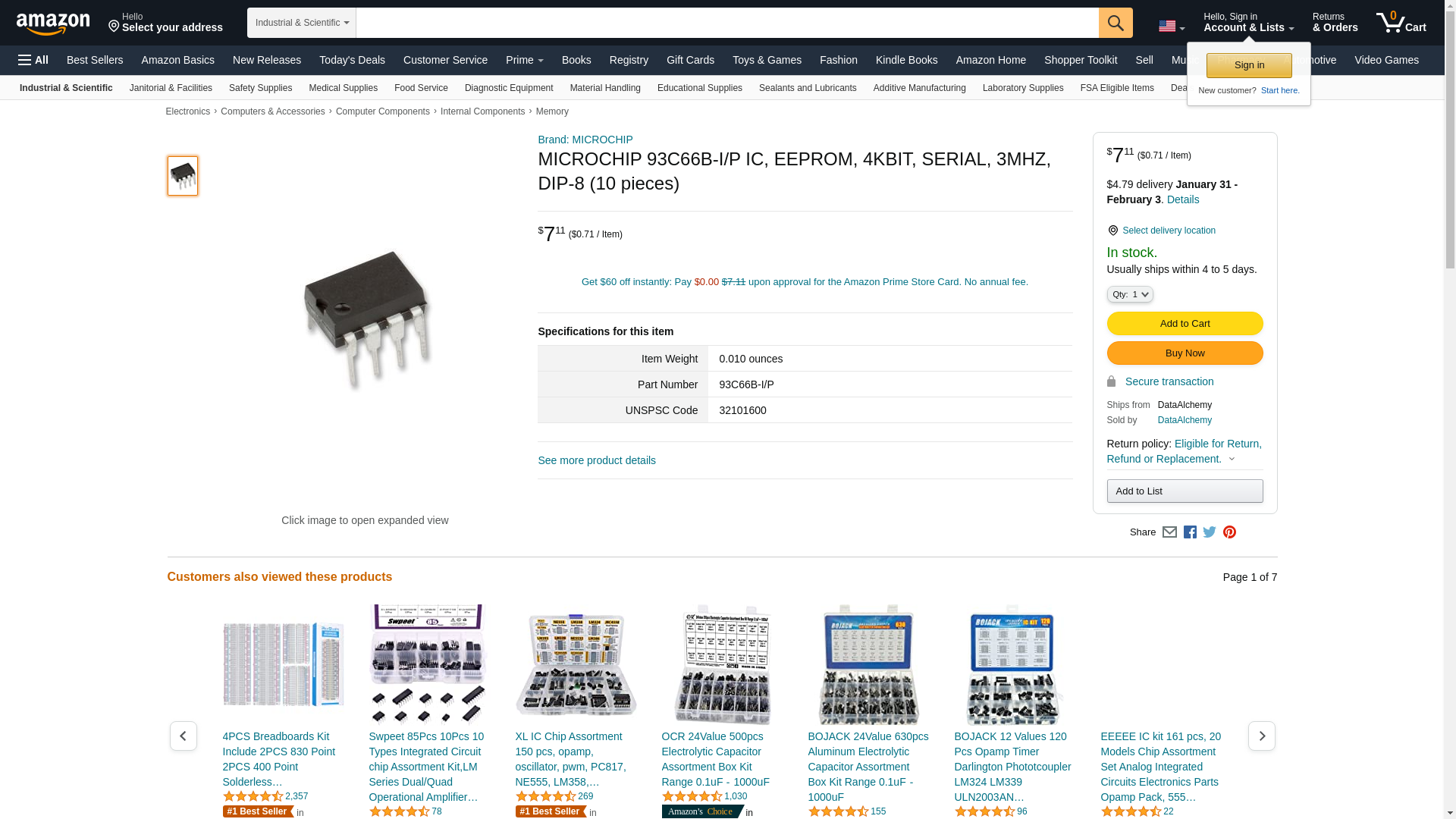This screenshot has height=819, width=1456.
Task: Click the Buy Now button
Action: [1185, 353]
